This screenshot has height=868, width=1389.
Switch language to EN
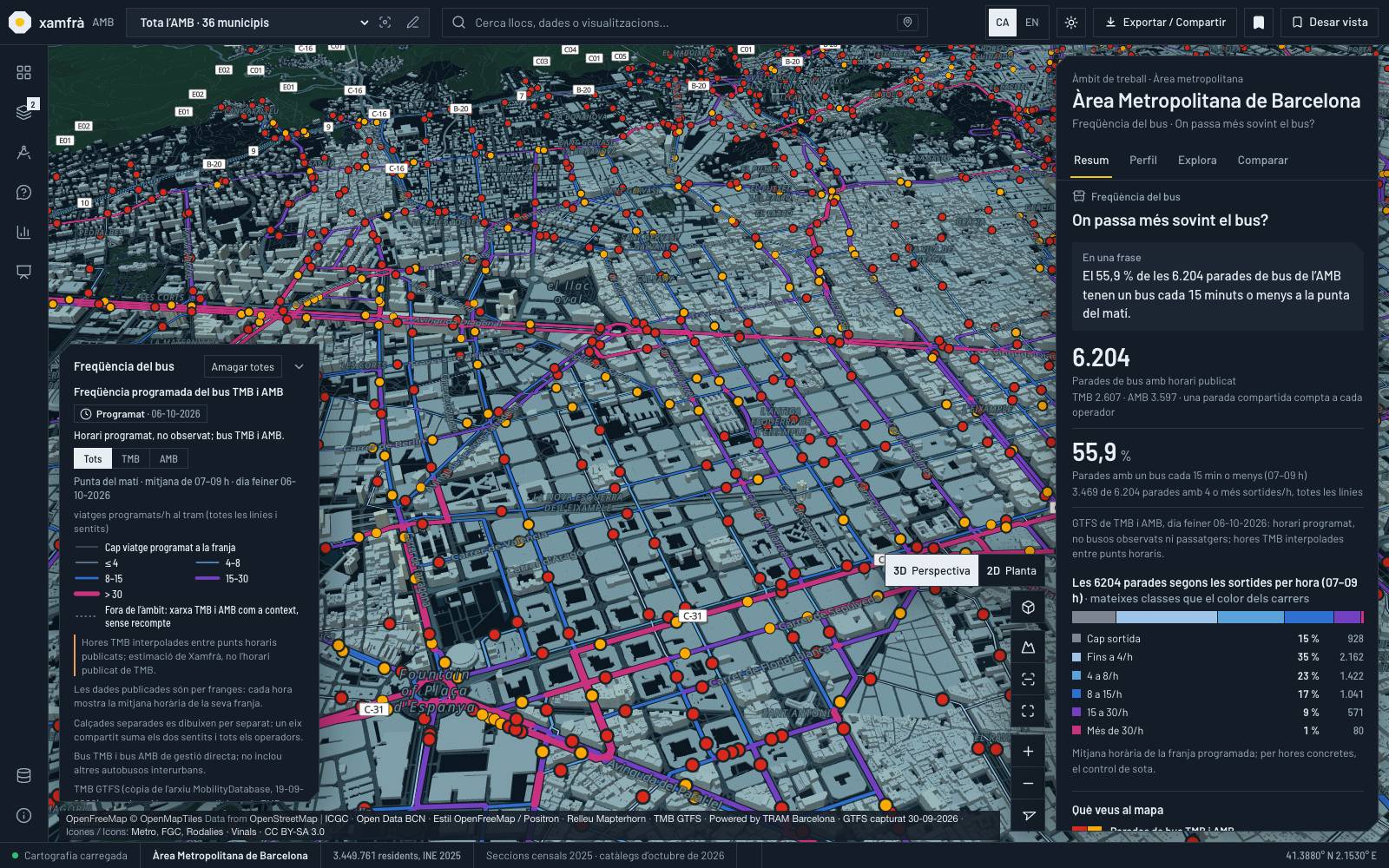(x=1032, y=23)
